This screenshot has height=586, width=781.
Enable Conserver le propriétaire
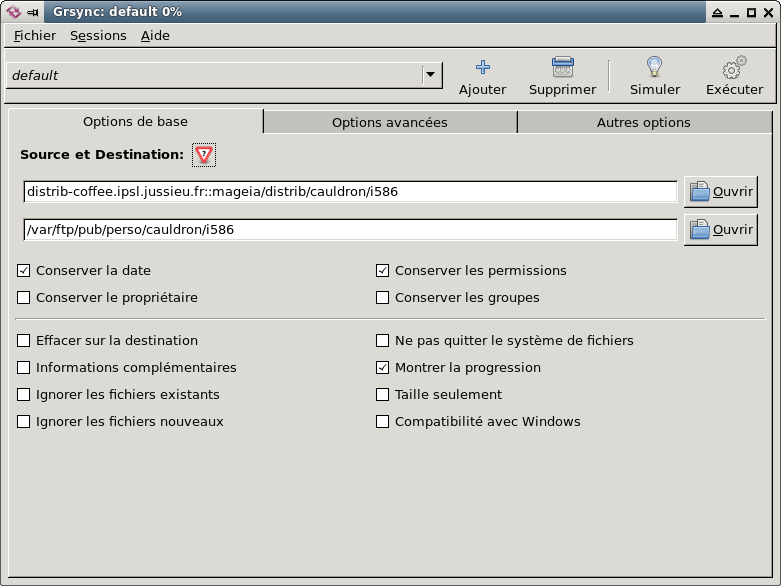23,297
